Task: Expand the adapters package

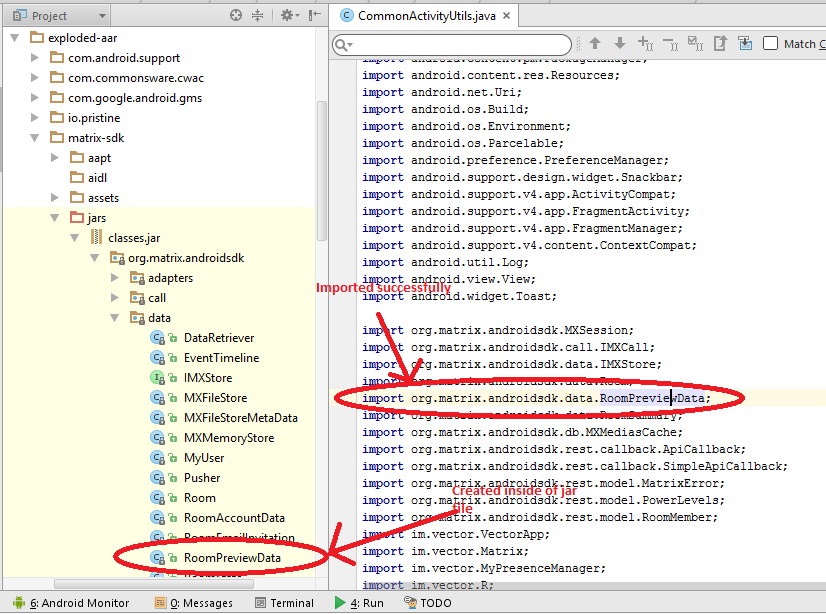Action: point(114,278)
